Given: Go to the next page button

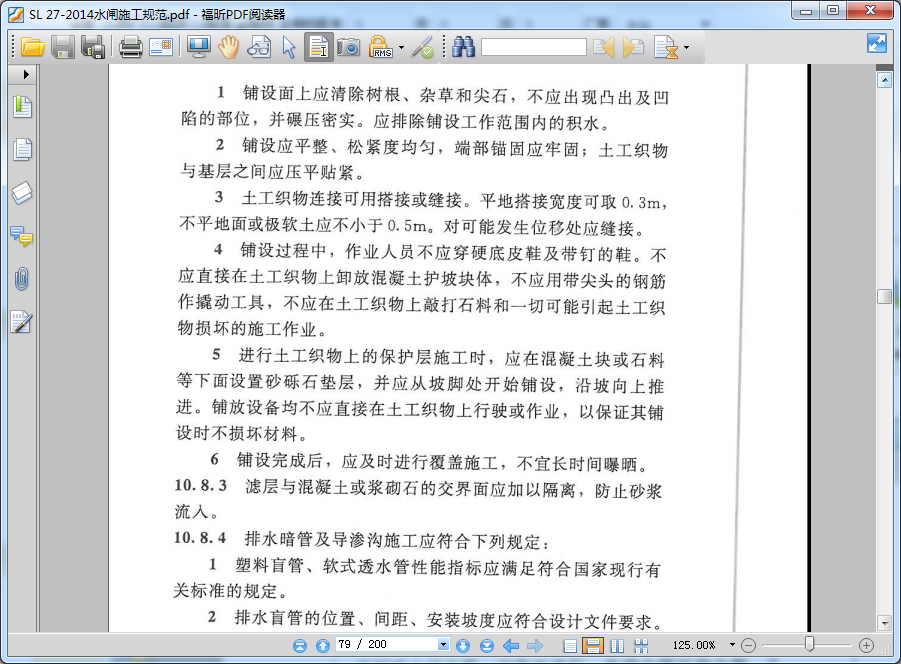Looking at the screenshot, I should pos(463,646).
